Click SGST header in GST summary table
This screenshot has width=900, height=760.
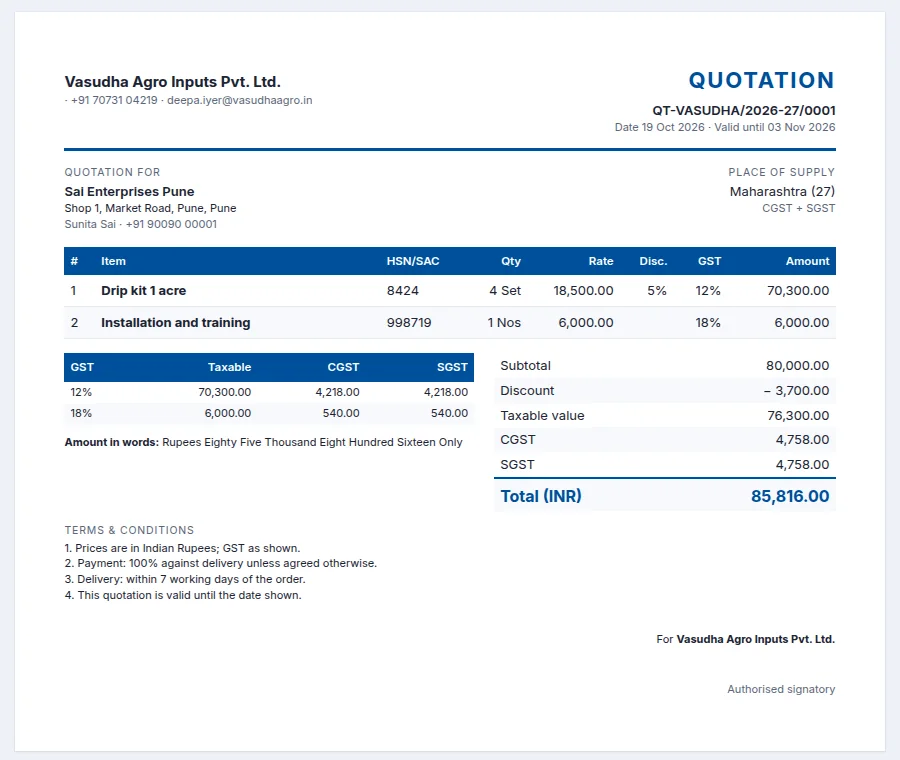click(x=452, y=367)
